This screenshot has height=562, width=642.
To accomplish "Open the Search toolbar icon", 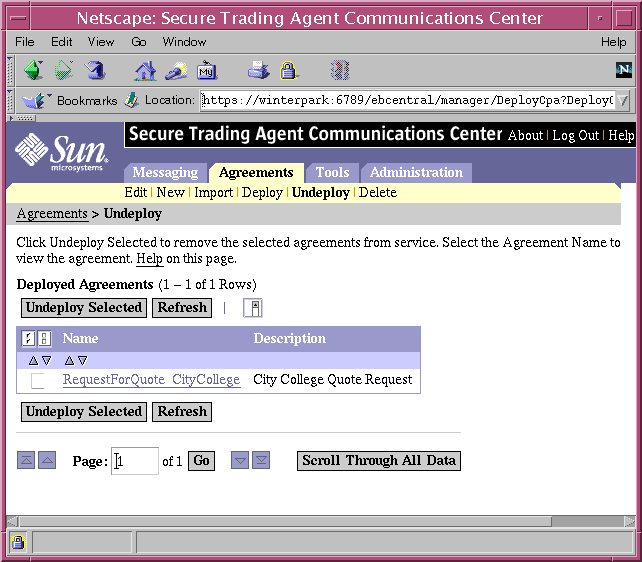I will (x=176, y=70).
